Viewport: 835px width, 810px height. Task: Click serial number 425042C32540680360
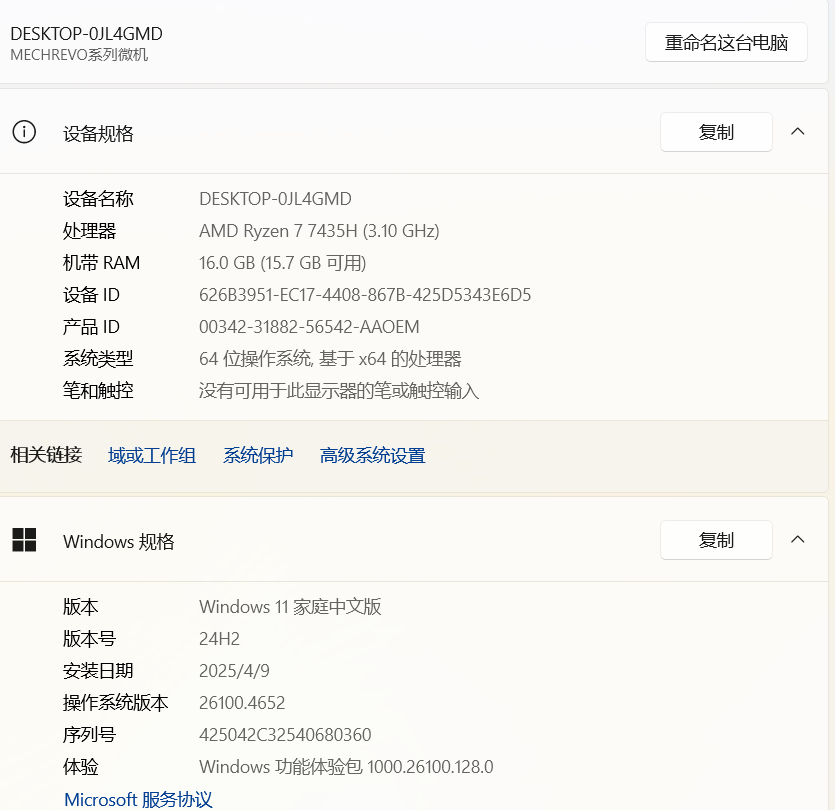tap(285, 735)
